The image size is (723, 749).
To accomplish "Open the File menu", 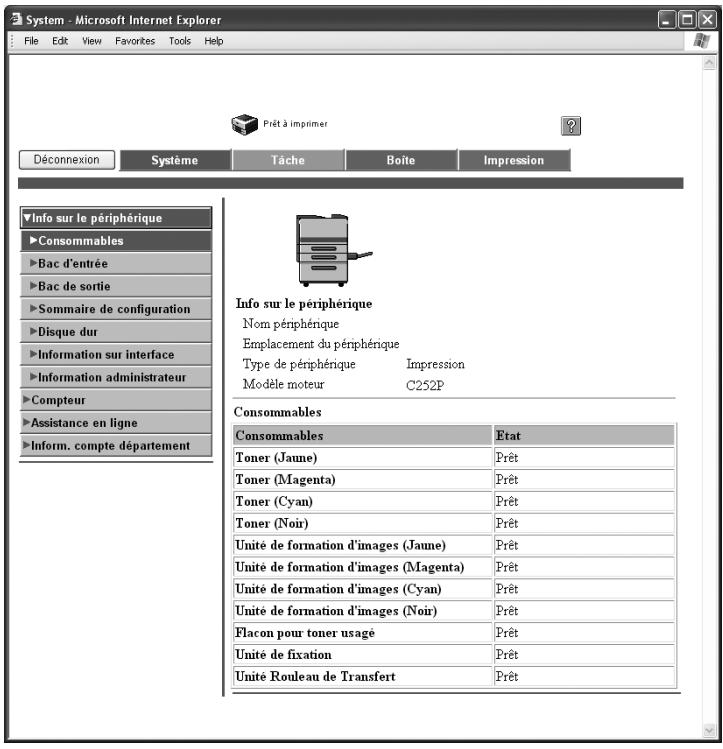I will tap(31, 41).
